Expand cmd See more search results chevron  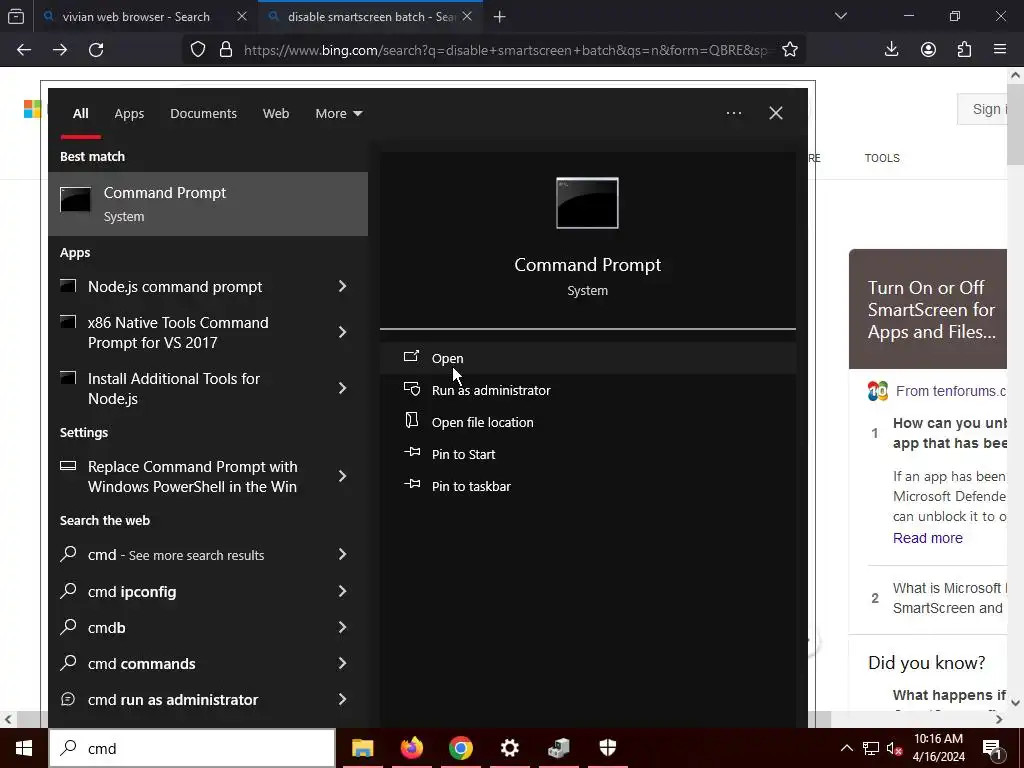click(342, 554)
